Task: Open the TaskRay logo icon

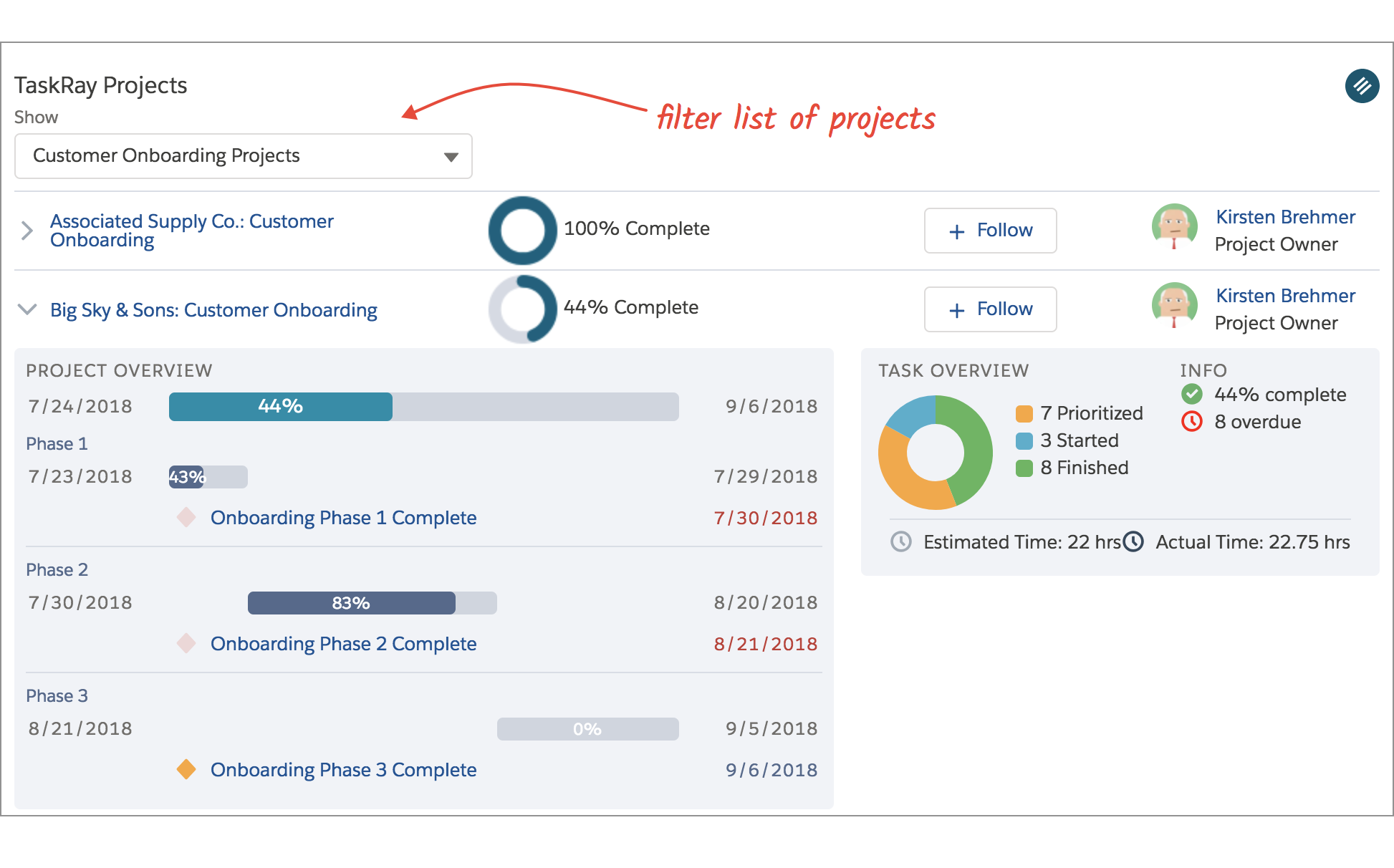Action: tap(1362, 87)
